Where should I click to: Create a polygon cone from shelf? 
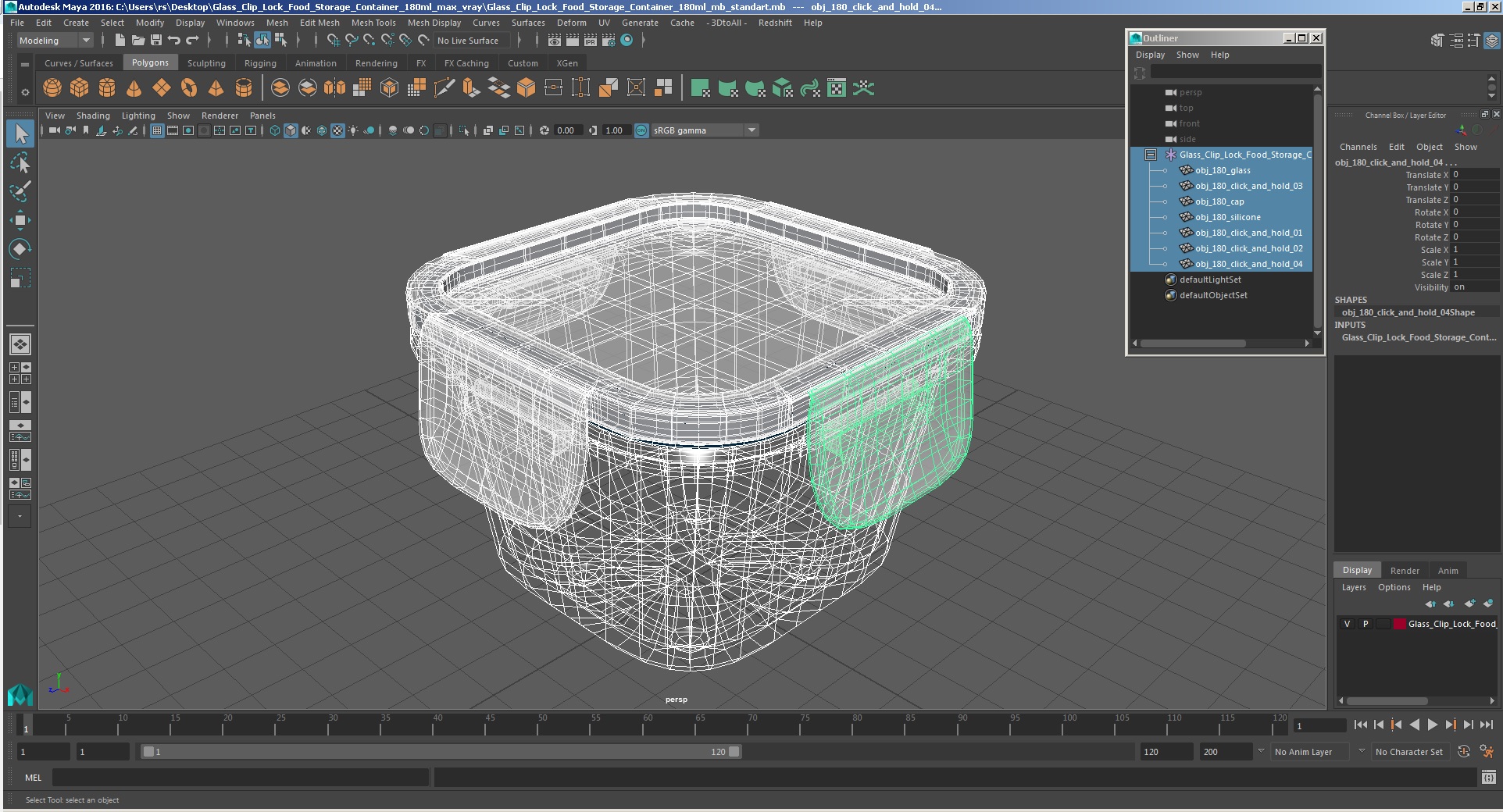pos(134,88)
